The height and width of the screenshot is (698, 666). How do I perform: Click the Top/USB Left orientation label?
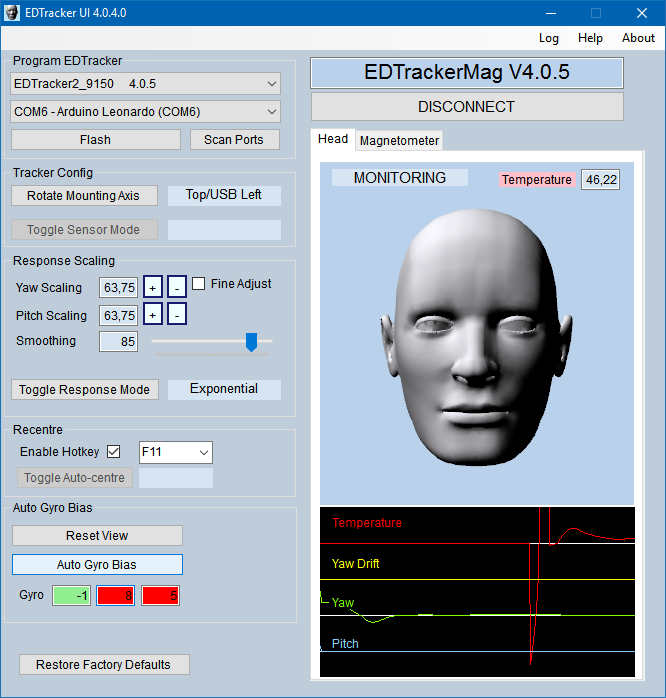(x=224, y=195)
